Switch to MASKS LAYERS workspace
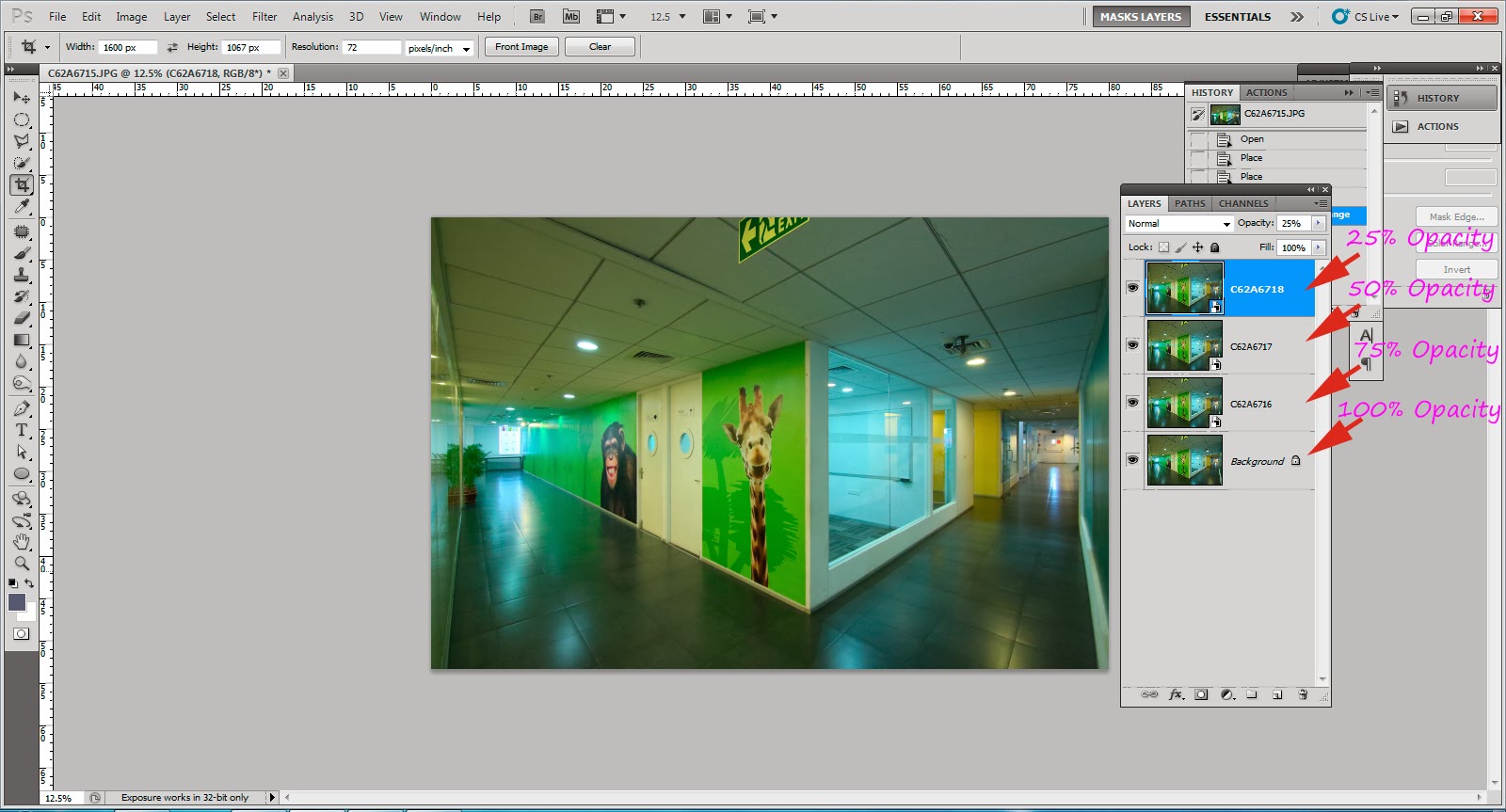 (1141, 17)
